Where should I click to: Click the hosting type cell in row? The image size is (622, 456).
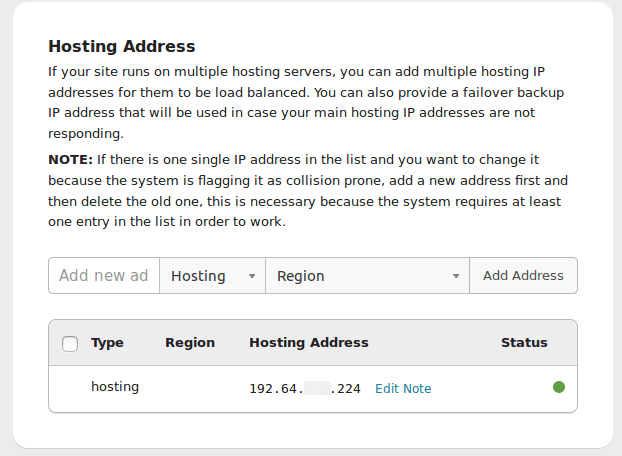115,387
